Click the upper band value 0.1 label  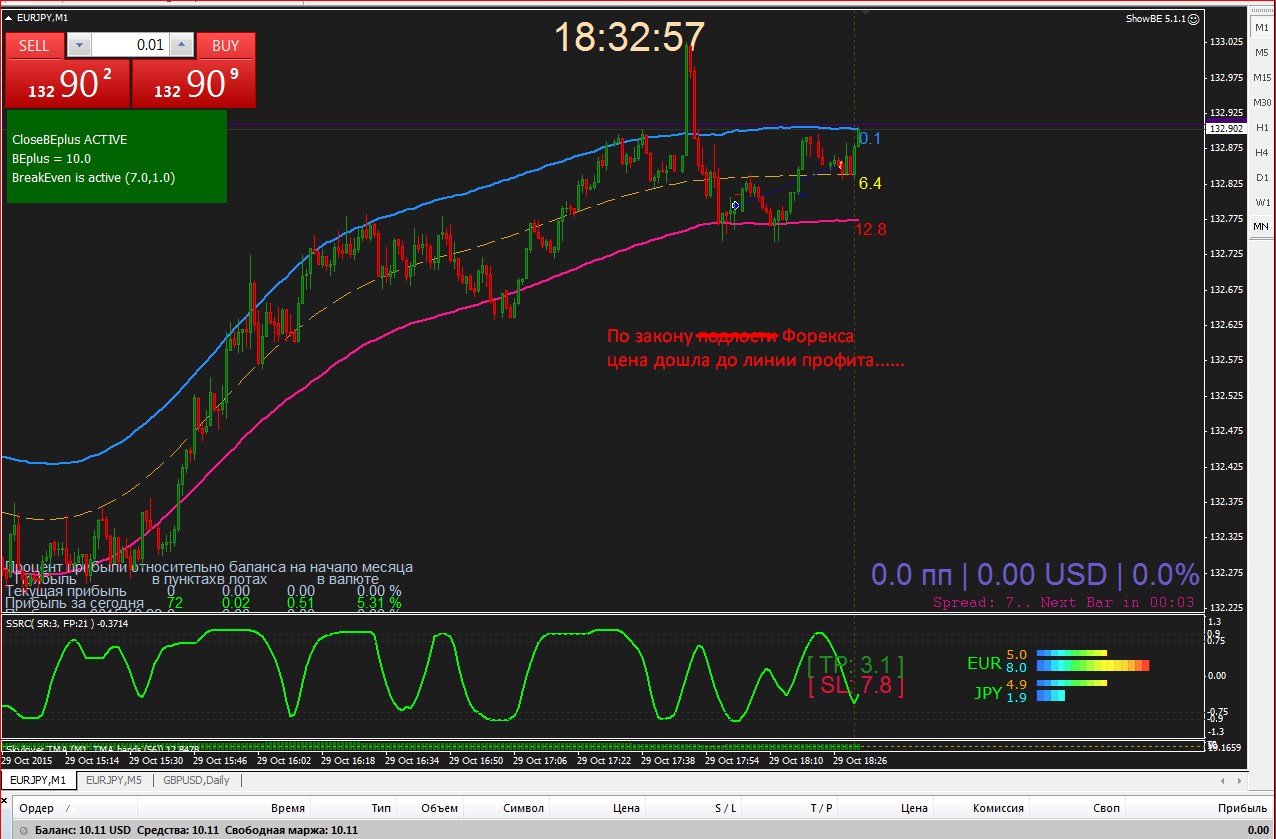pos(870,138)
